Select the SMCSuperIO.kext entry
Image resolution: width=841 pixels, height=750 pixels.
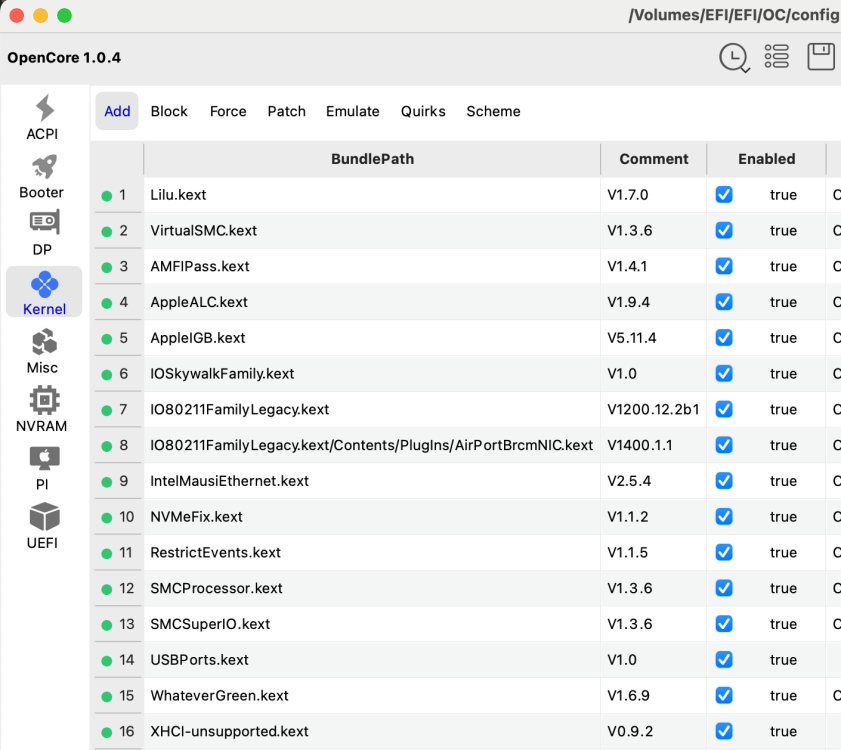tap(372, 624)
